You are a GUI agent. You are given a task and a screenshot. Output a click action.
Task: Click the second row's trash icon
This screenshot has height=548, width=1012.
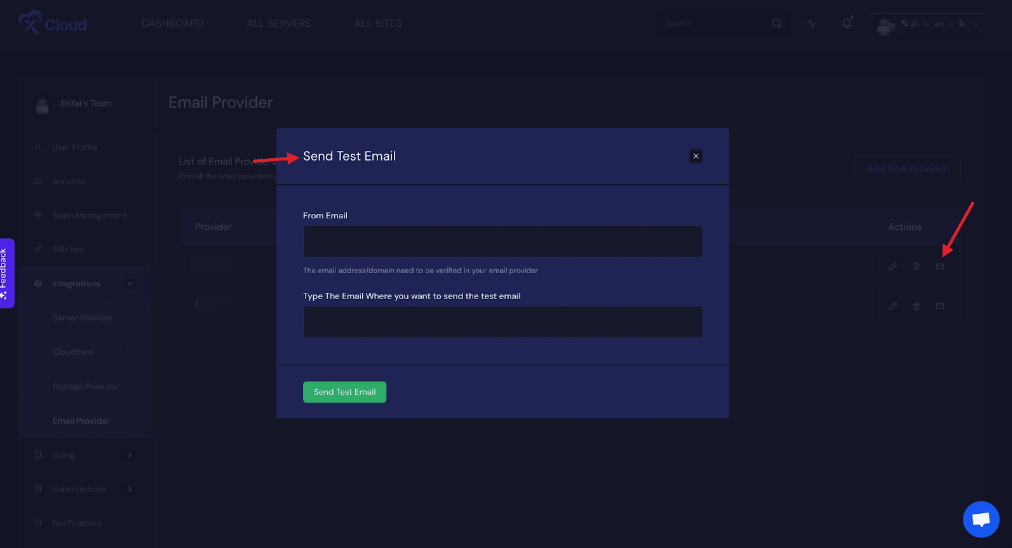[x=916, y=306]
